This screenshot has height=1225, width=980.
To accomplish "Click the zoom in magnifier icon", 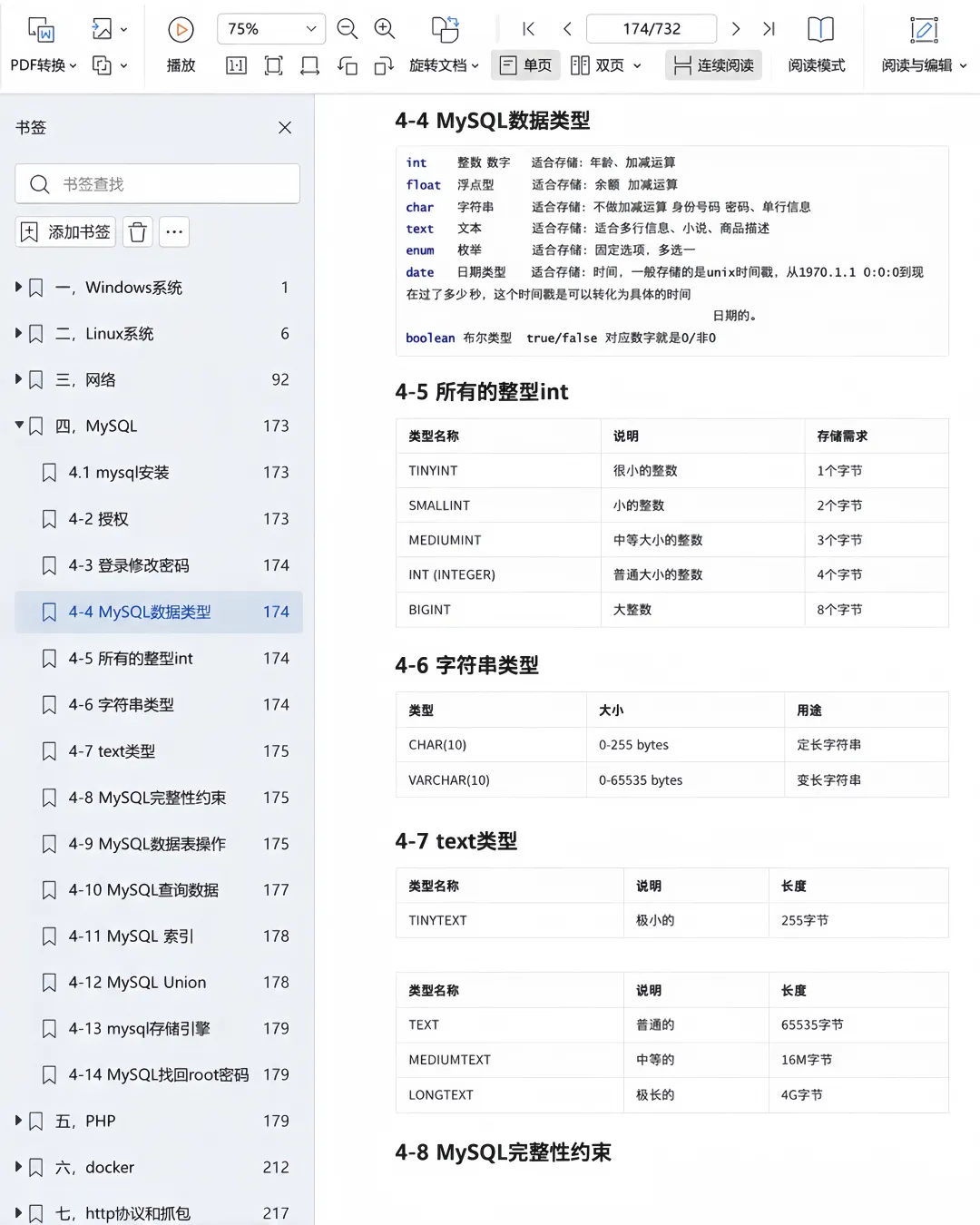I will click(x=385, y=29).
